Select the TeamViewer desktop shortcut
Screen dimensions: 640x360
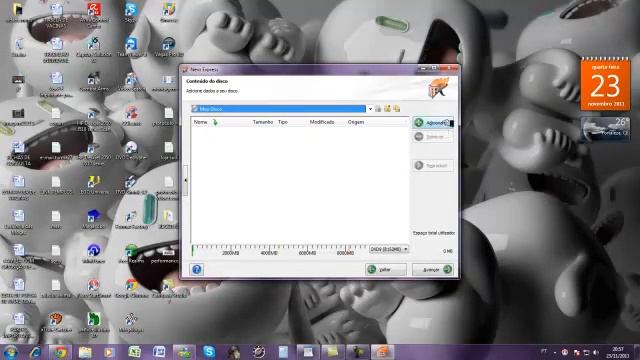[131, 47]
